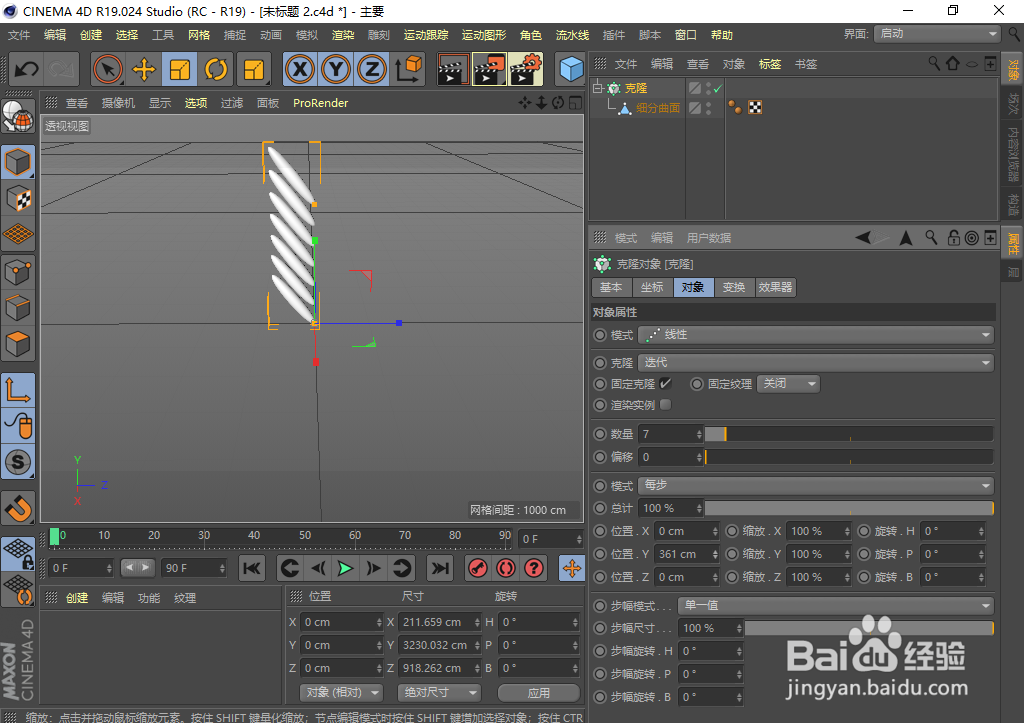Select 细分曲面 object in tree
Viewport: 1024px width, 723px height.
[x=658, y=108]
